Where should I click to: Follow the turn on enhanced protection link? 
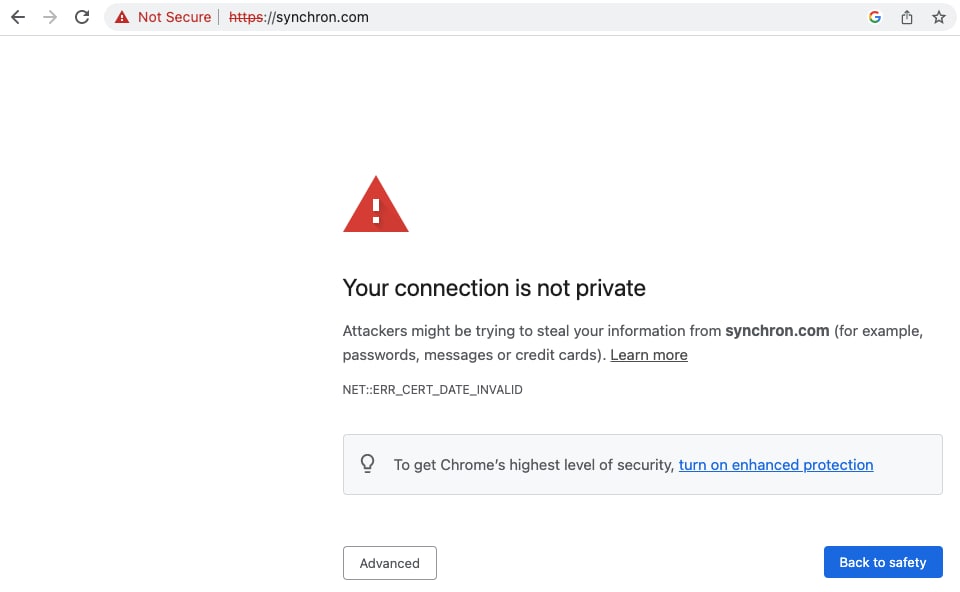pyautogui.click(x=776, y=465)
